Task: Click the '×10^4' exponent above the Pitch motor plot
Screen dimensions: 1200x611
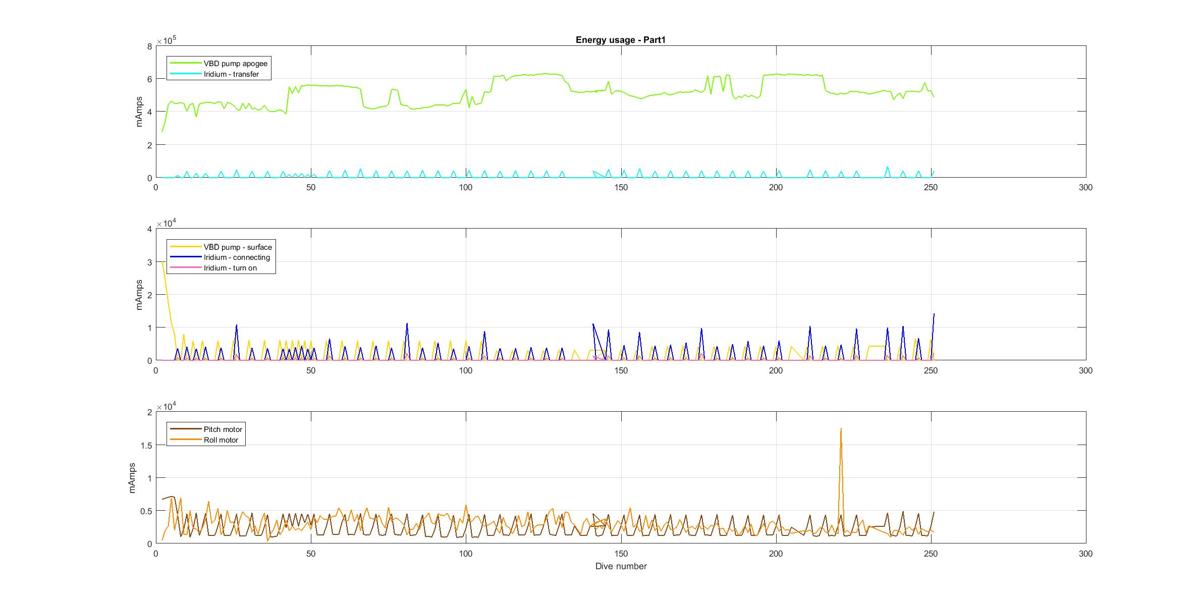Action: point(166,406)
